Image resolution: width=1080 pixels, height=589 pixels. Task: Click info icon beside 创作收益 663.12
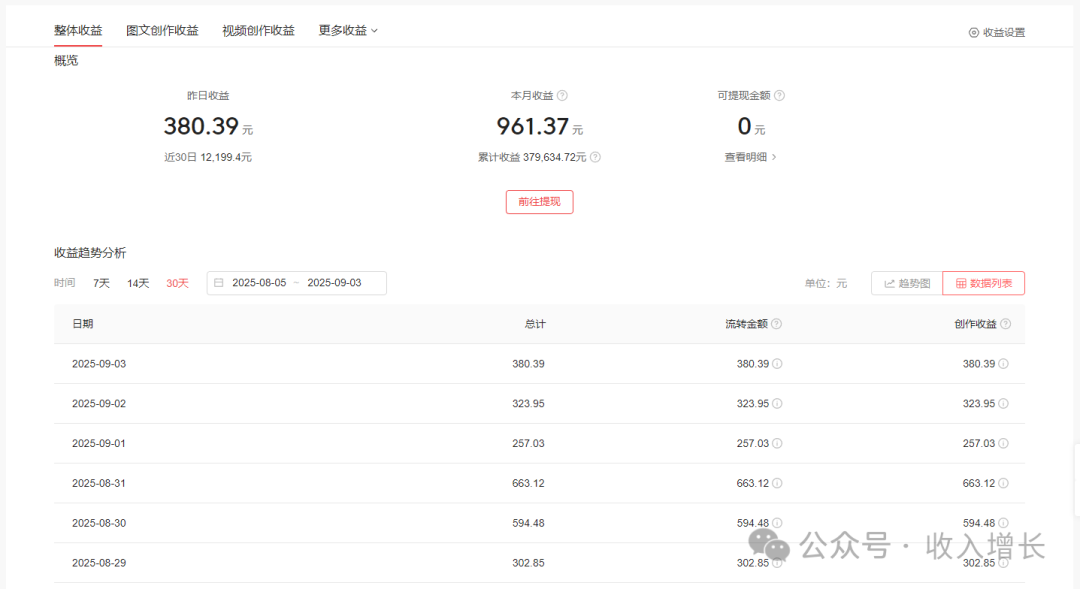(1004, 484)
